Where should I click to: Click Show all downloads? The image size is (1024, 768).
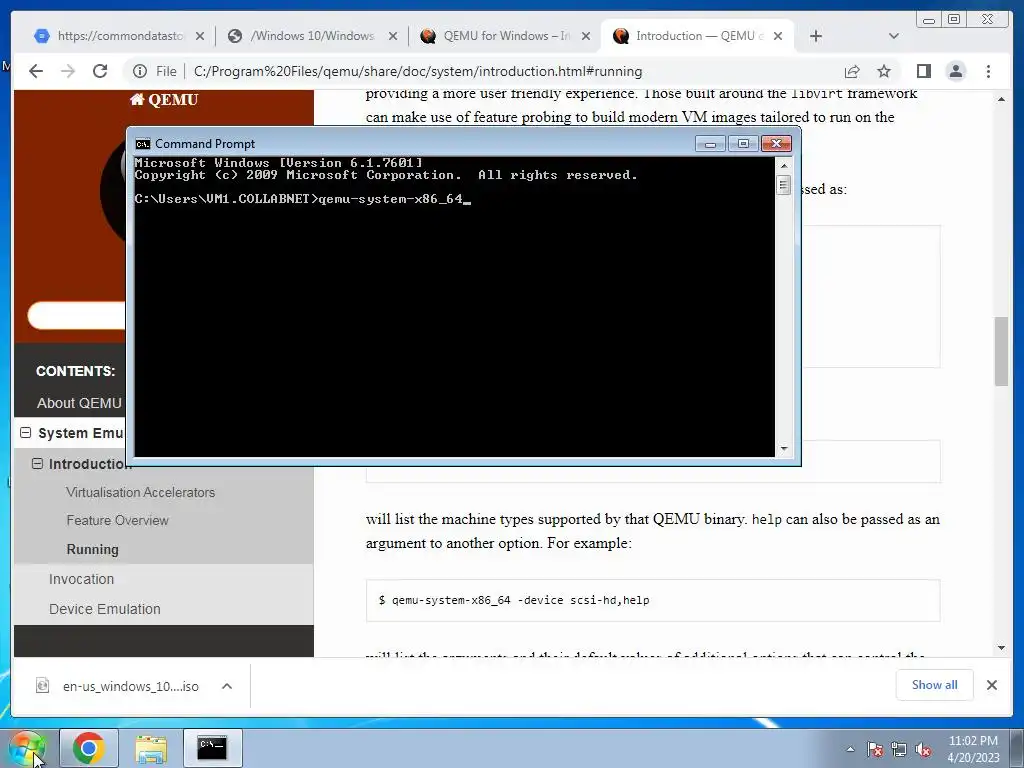pos(935,685)
